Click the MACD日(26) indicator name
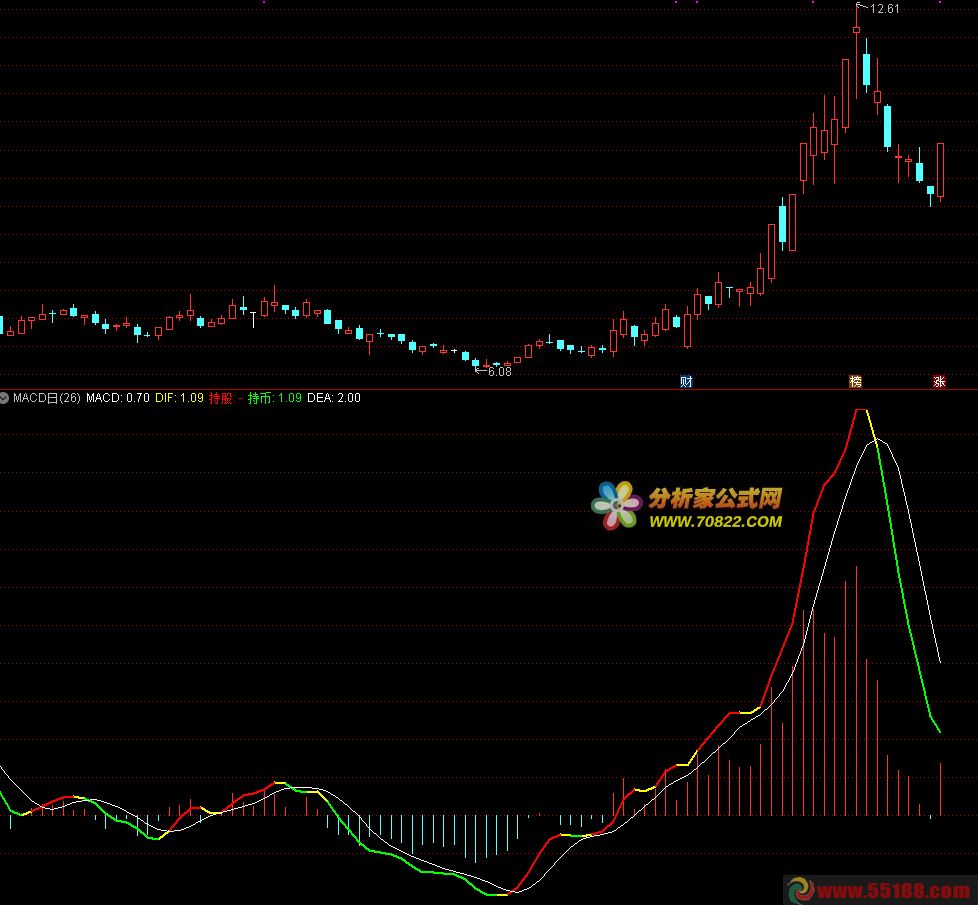Screen dimensions: 978x905 47,398
